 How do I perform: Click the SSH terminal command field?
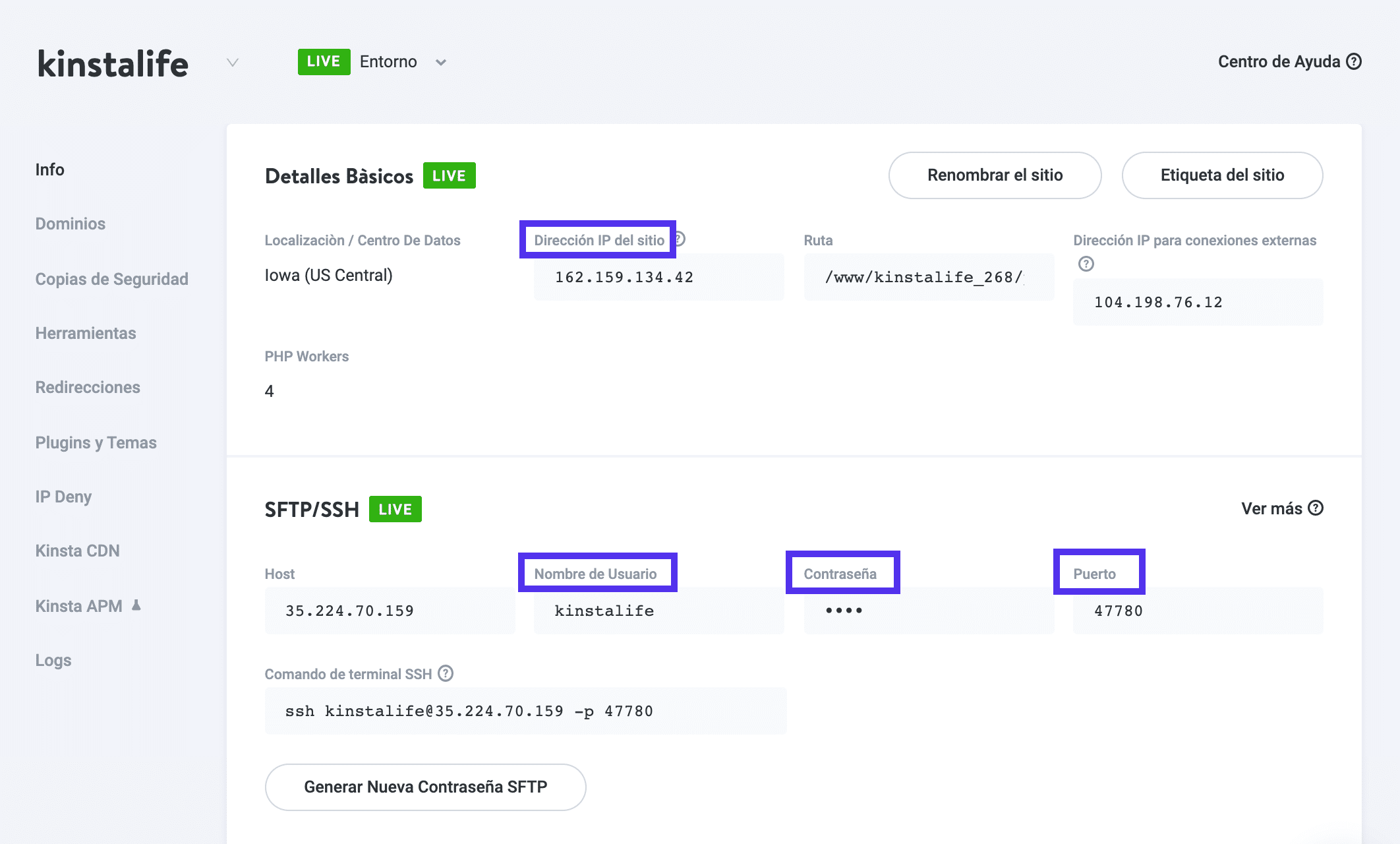[x=525, y=711]
